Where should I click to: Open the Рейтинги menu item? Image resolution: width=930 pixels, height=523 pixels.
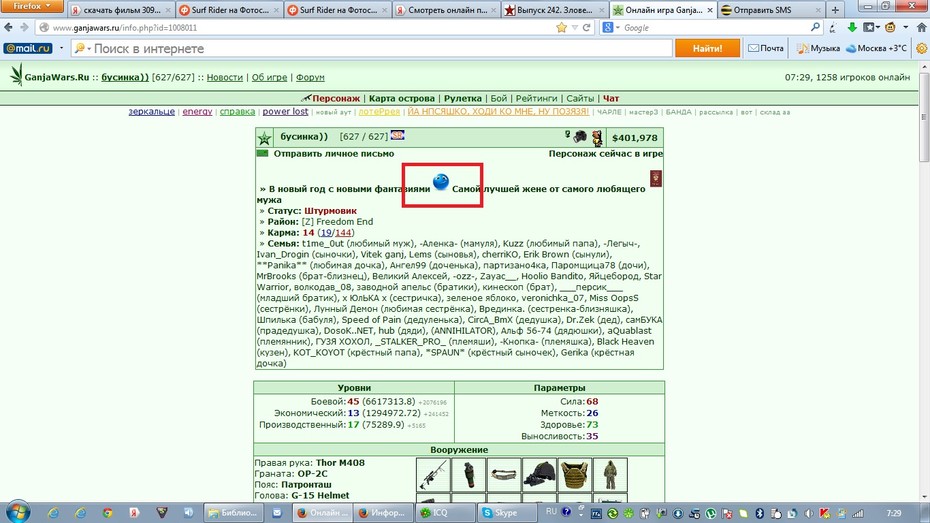coord(536,98)
